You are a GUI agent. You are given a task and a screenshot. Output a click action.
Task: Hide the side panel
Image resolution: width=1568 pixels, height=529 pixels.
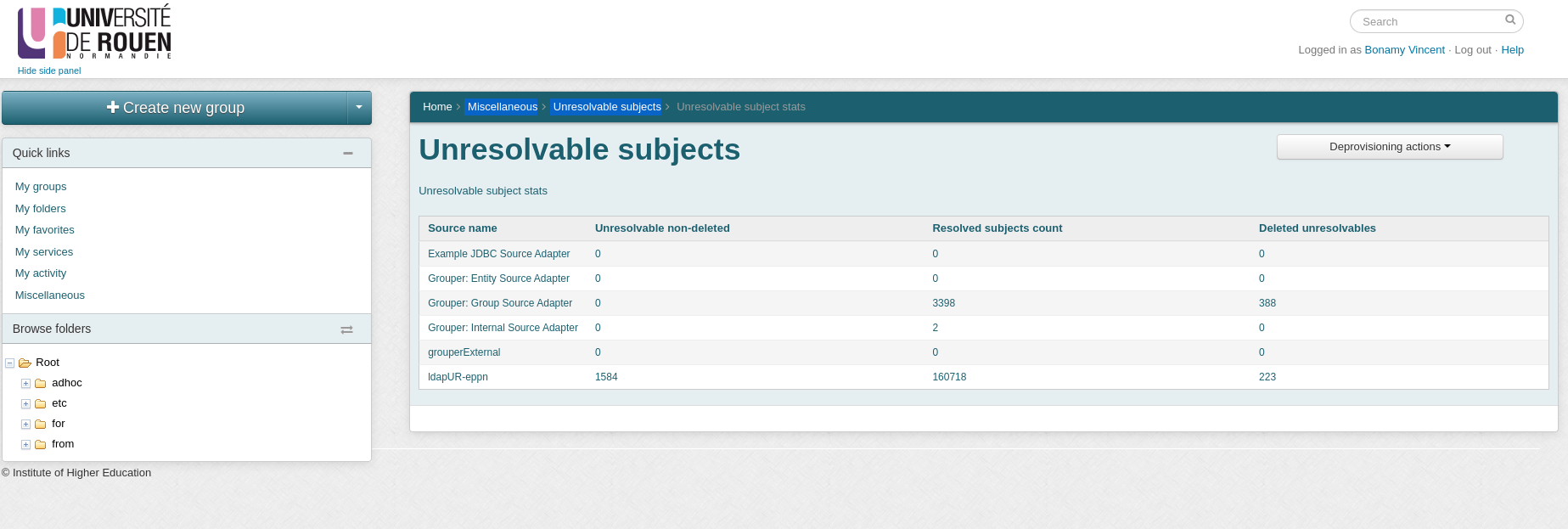click(49, 70)
